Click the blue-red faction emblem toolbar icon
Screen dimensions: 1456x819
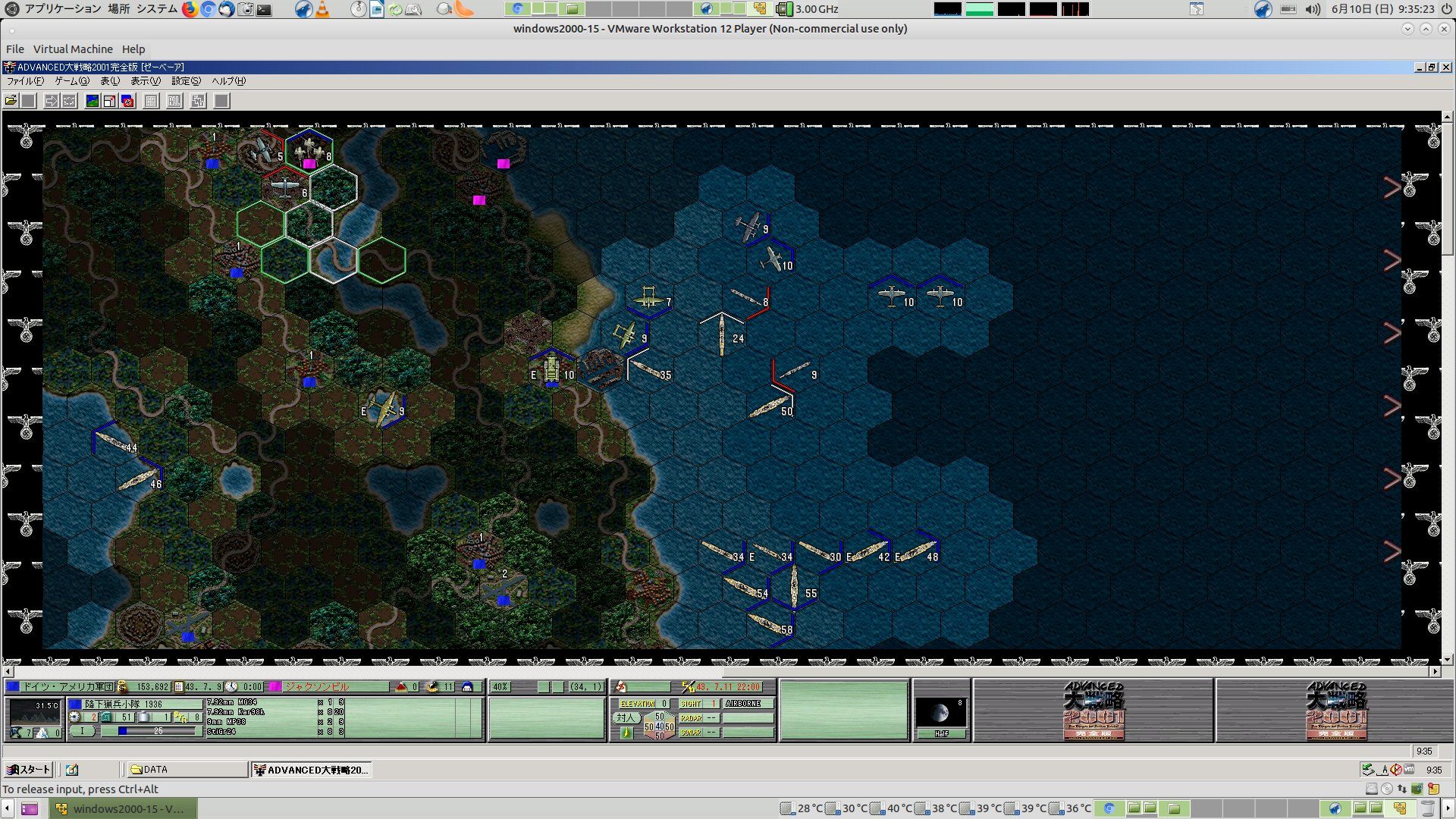click(x=128, y=101)
